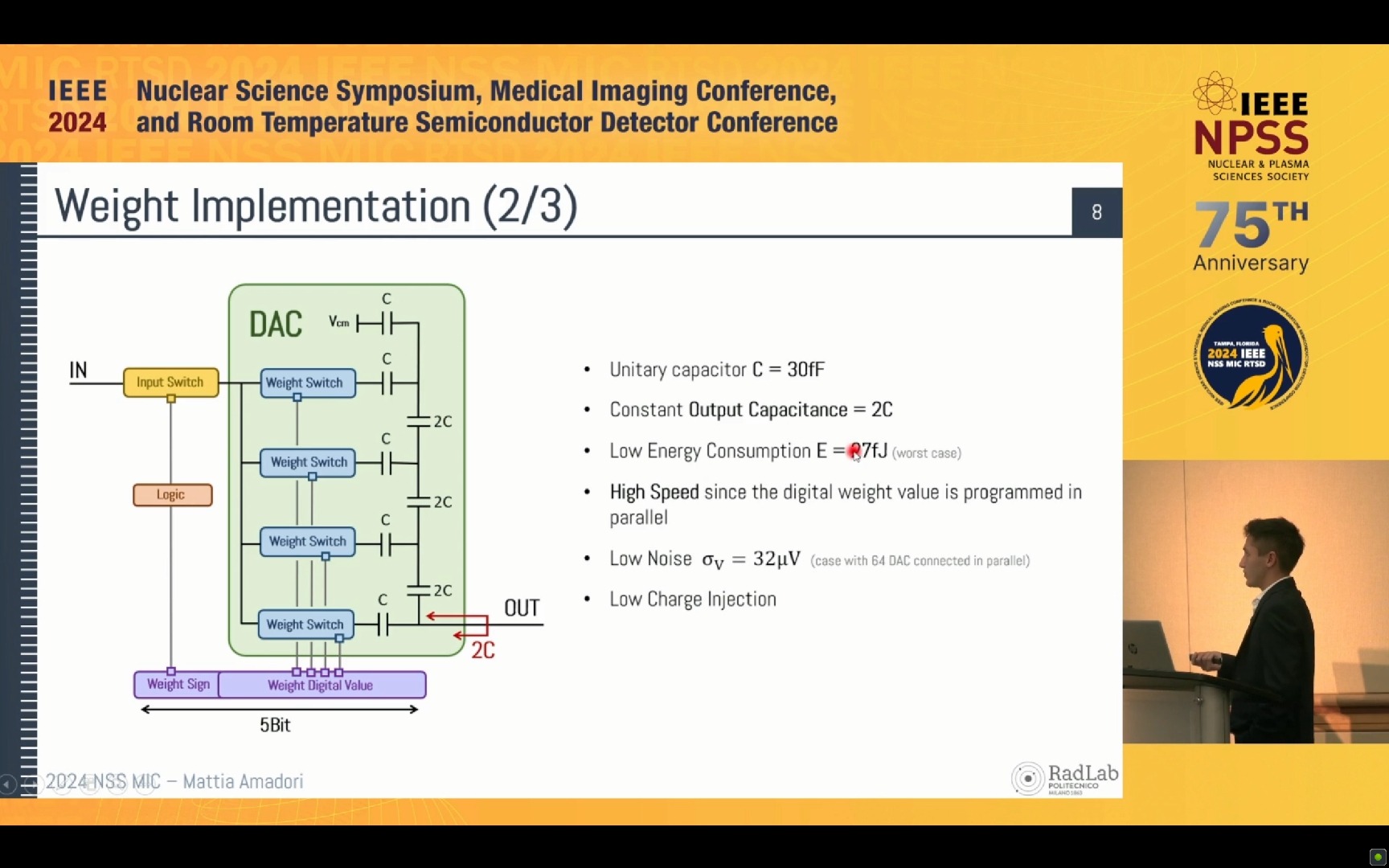
Task: Click the small (worst case) note
Action: point(927,453)
